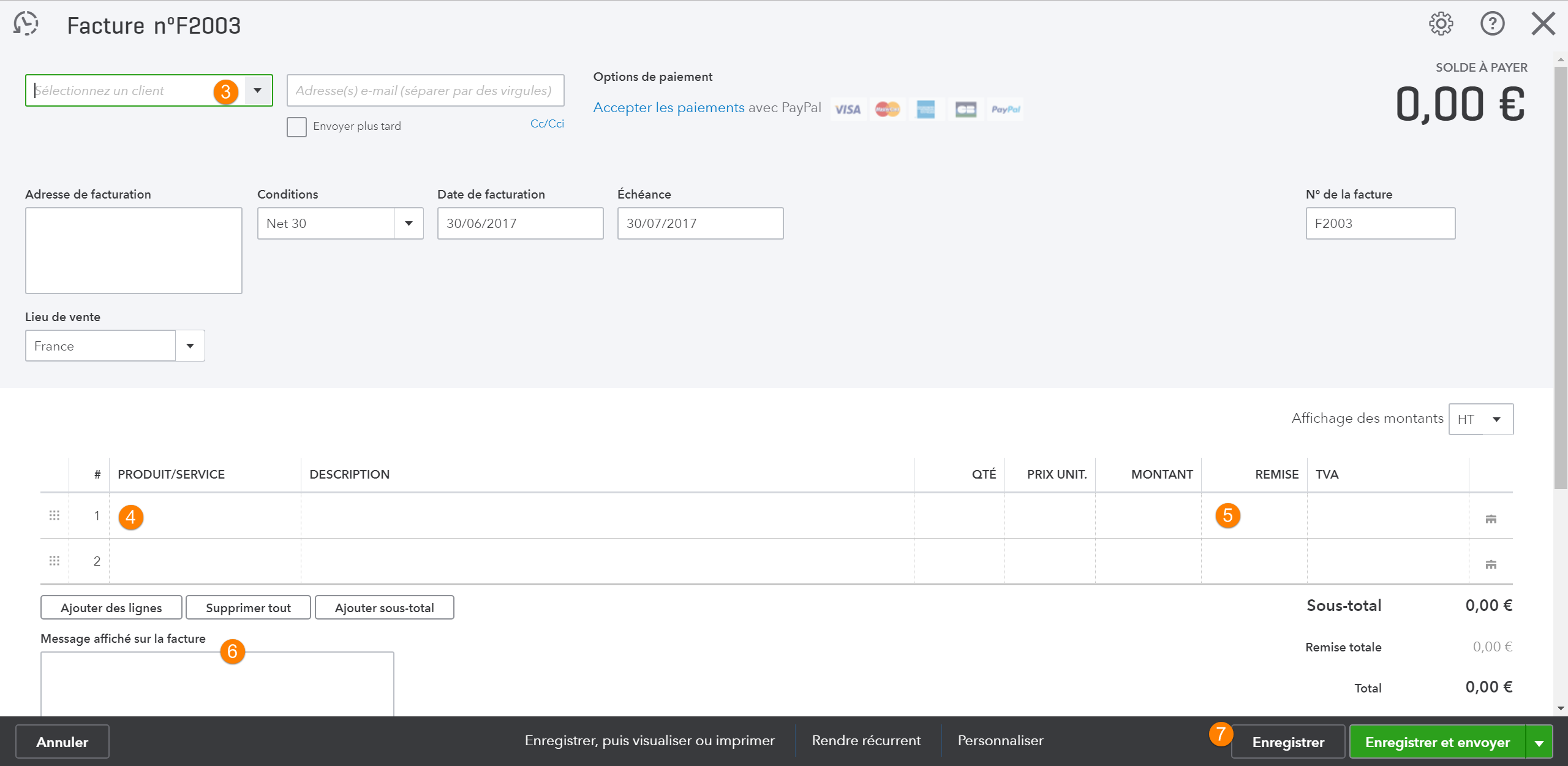Viewport: 1568px width, 766px height.
Task: Grab the drag handle of line 1
Action: pyautogui.click(x=55, y=515)
